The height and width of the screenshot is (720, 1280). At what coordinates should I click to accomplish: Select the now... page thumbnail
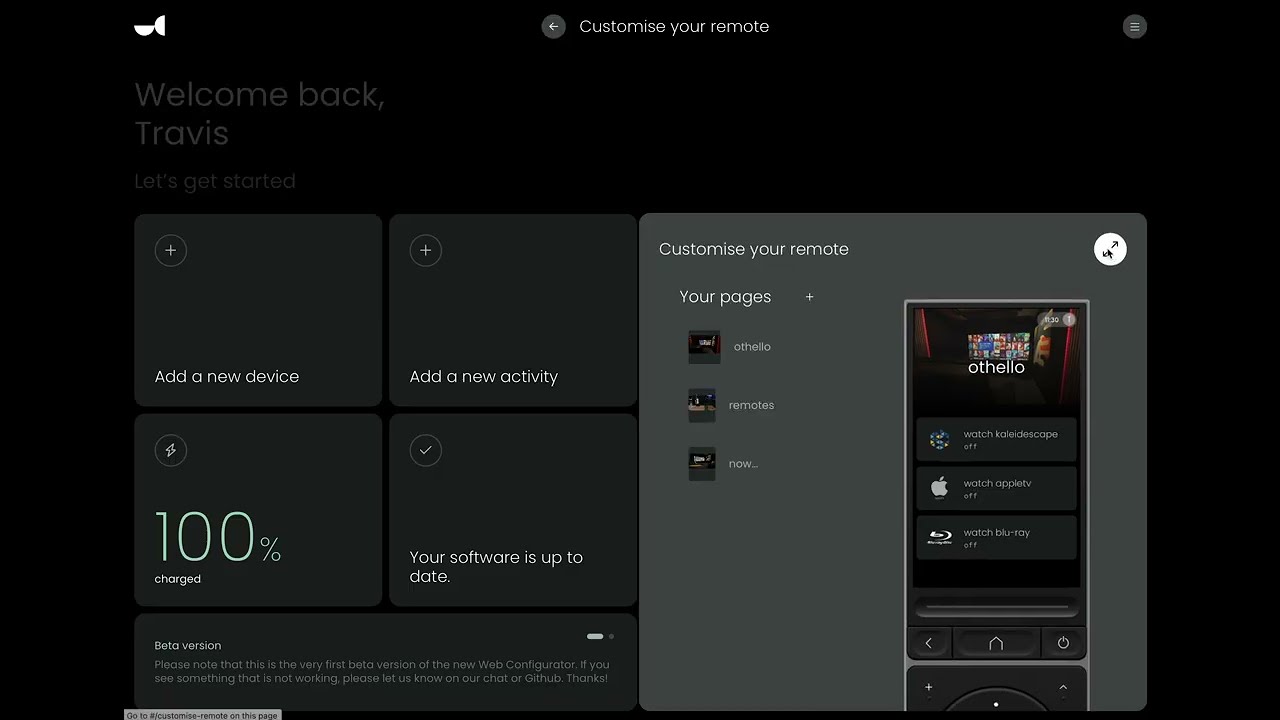tap(702, 463)
